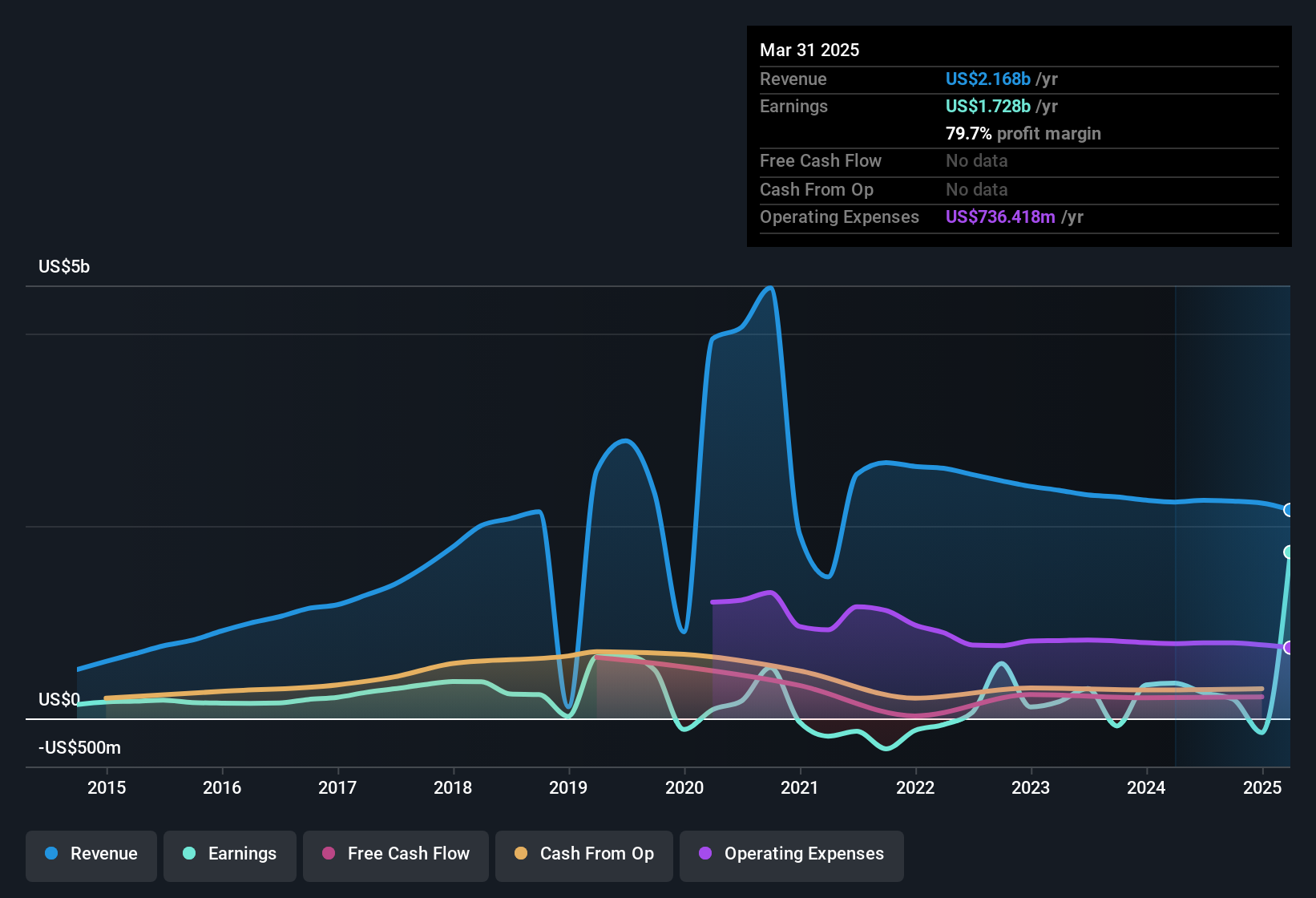Toggle the Revenue series visibility
This screenshot has height=898, width=1316.
coord(91,854)
